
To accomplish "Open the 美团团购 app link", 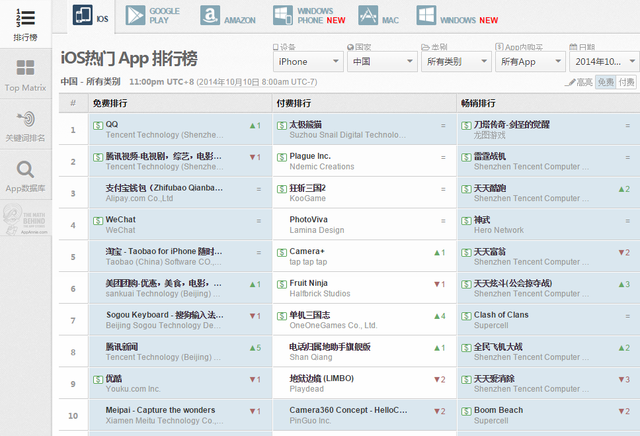I will [163, 283].
